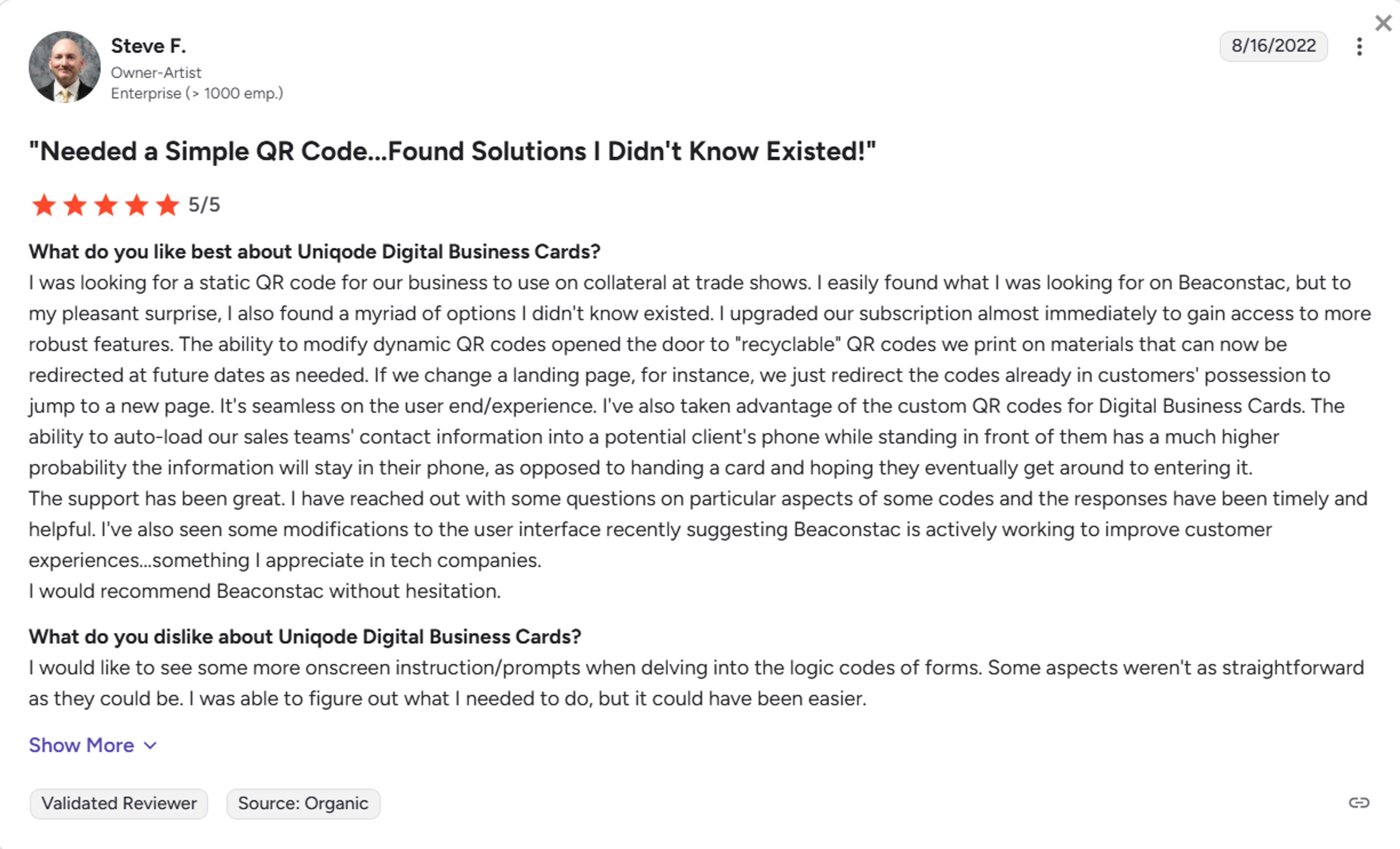Expand the review with Show More
Viewport: 1400px width, 849px height.
[81, 745]
